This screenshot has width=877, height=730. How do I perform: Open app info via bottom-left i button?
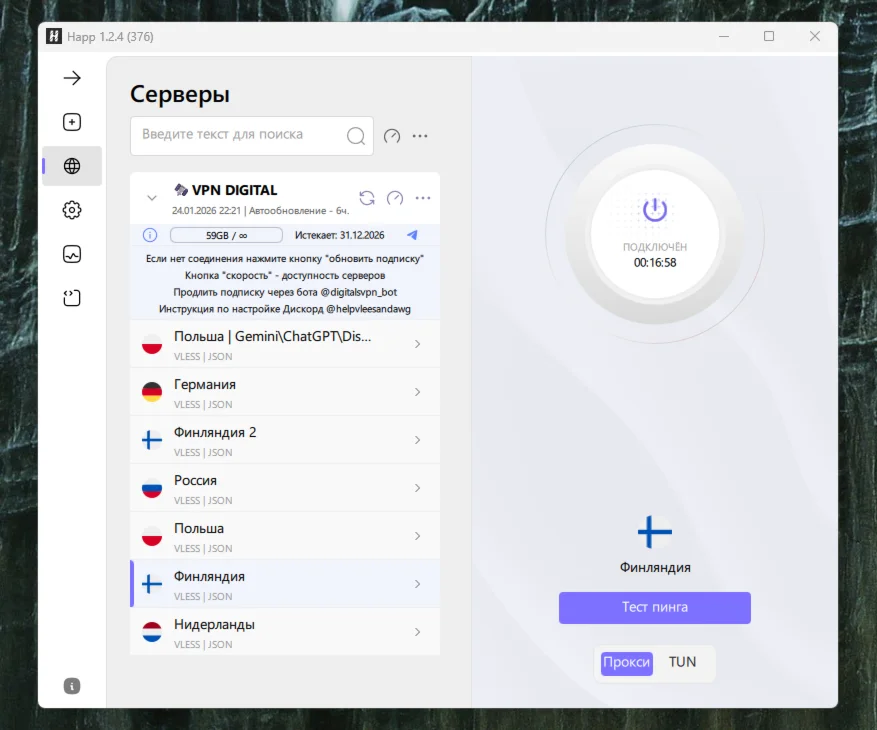(x=71, y=686)
